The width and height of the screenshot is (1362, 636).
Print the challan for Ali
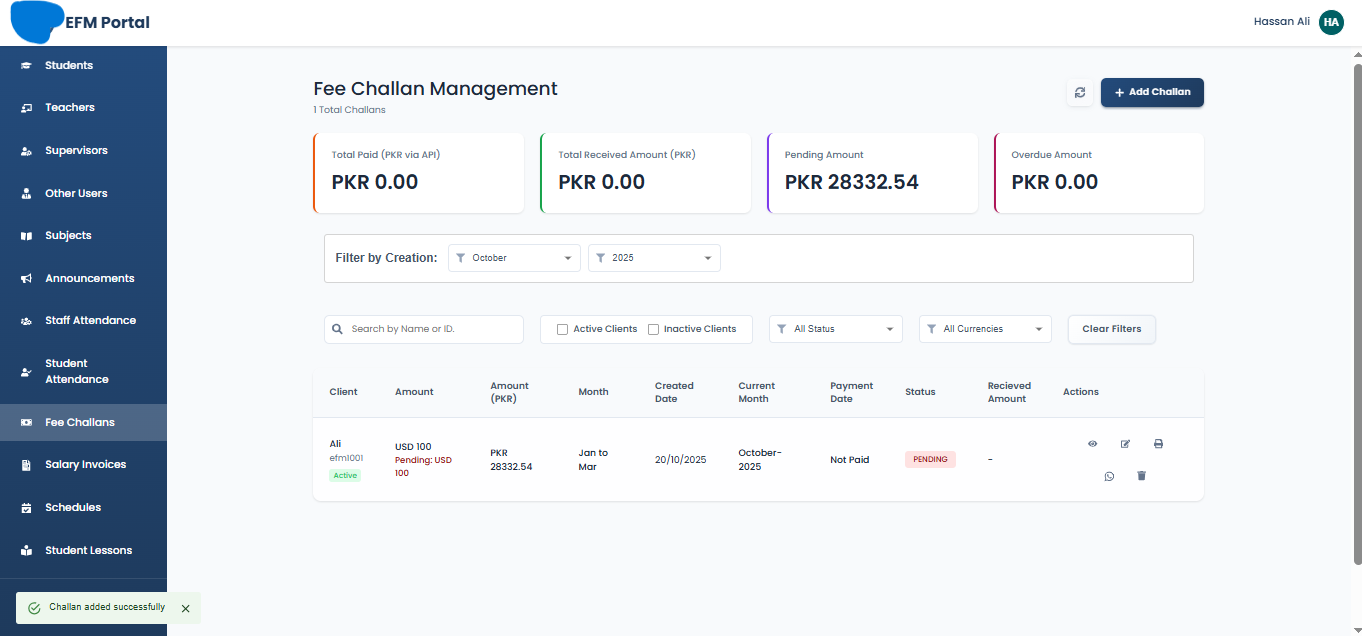coord(1158,443)
